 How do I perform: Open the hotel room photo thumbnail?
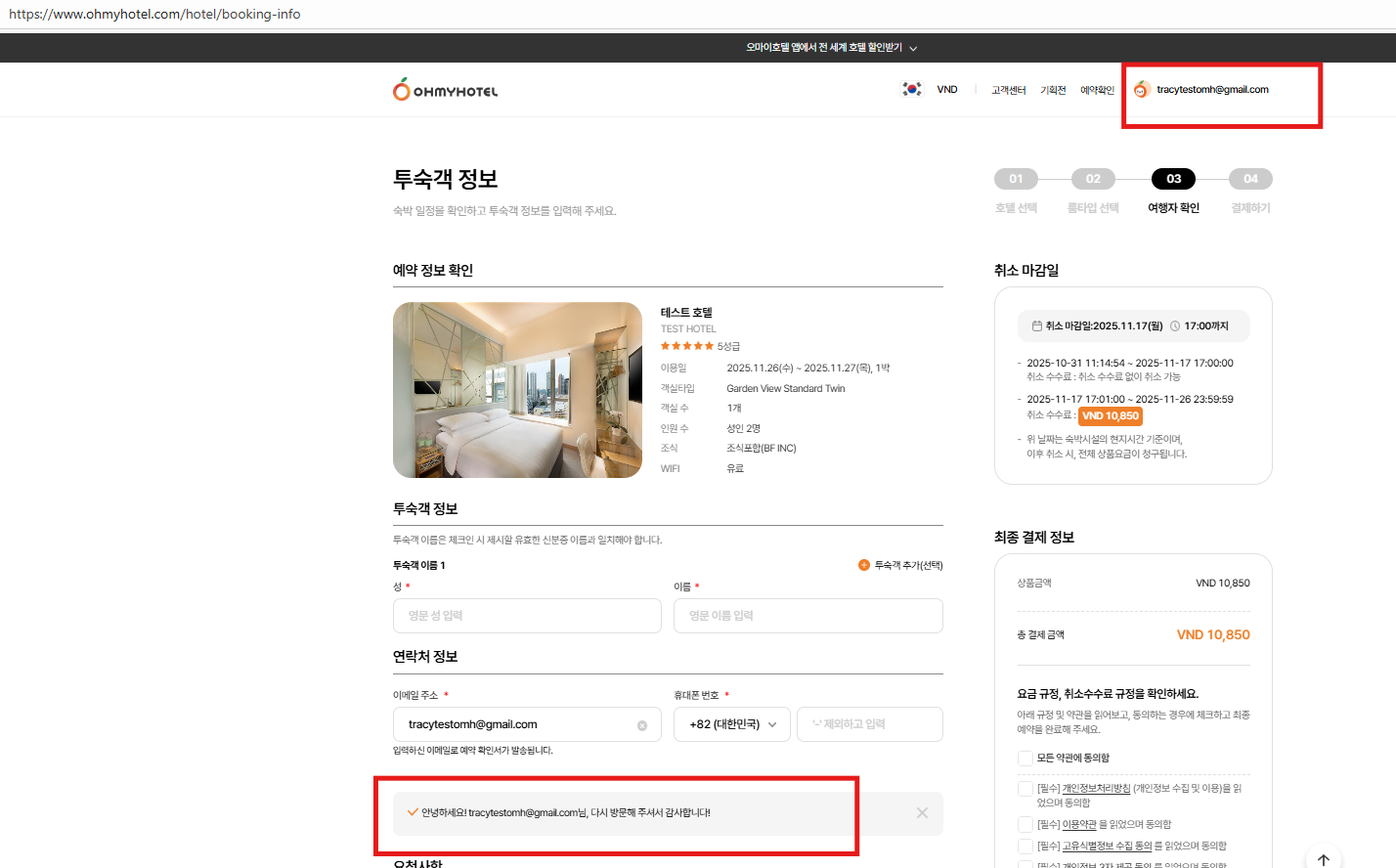coord(517,390)
